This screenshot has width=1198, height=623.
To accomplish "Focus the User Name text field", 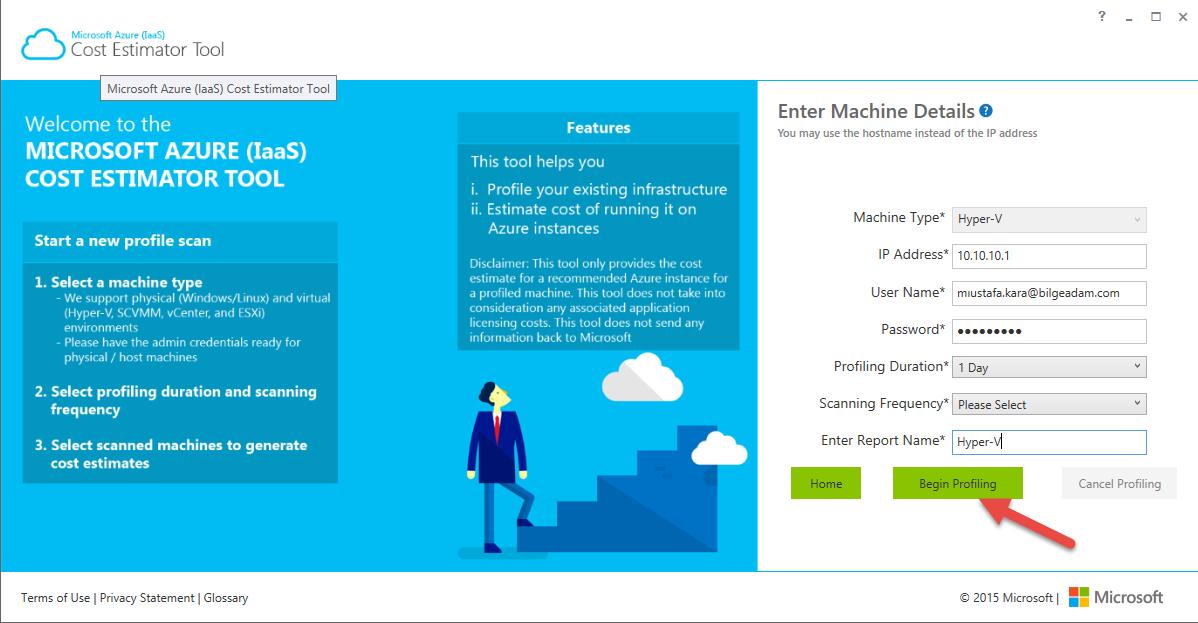I will point(1049,293).
